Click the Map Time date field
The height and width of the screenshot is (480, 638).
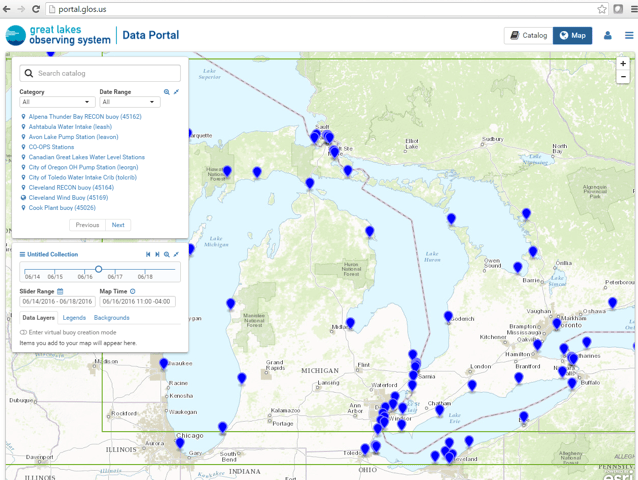138,301
